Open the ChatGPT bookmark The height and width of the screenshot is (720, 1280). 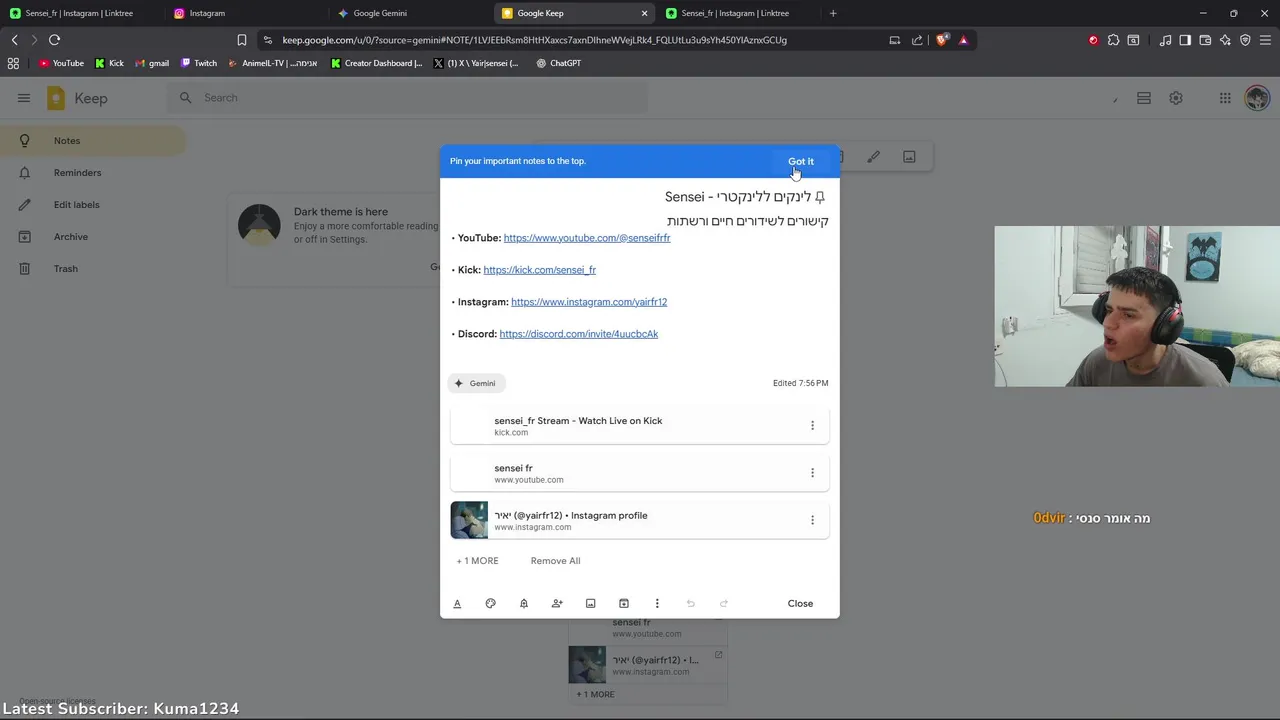[558, 63]
